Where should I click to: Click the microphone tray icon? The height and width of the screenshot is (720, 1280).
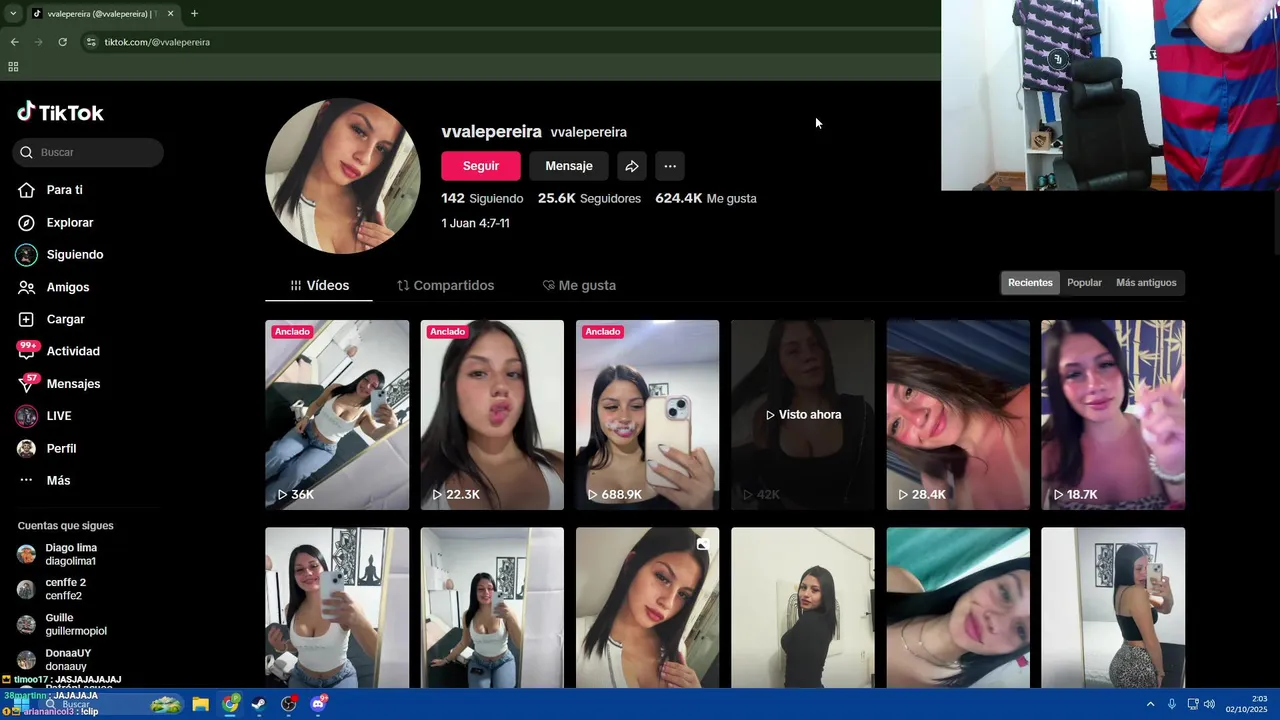point(1172,704)
